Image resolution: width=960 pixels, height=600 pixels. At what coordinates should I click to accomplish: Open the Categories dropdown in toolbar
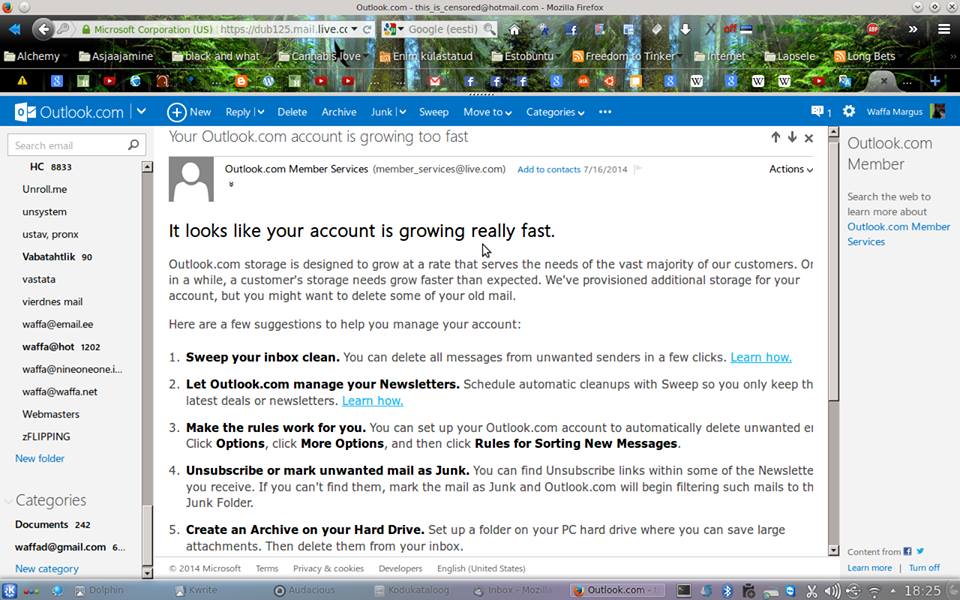click(x=555, y=112)
